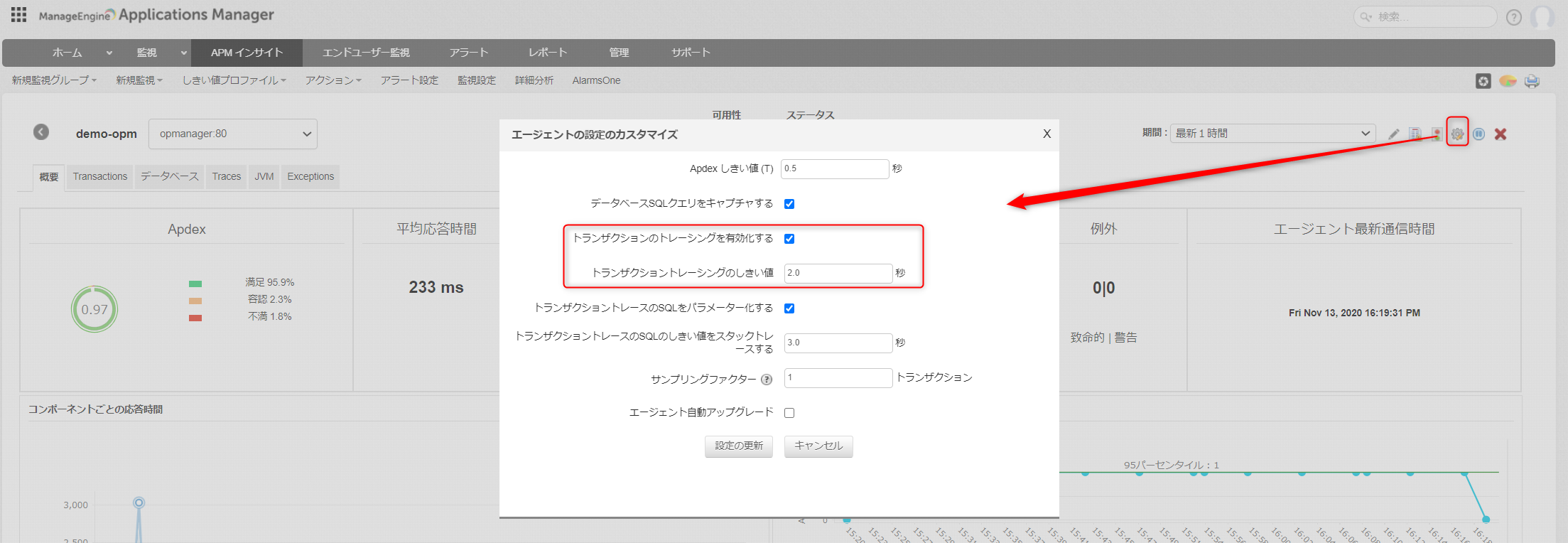Open agent settings via the gear icon

[x=1457, y=134]
